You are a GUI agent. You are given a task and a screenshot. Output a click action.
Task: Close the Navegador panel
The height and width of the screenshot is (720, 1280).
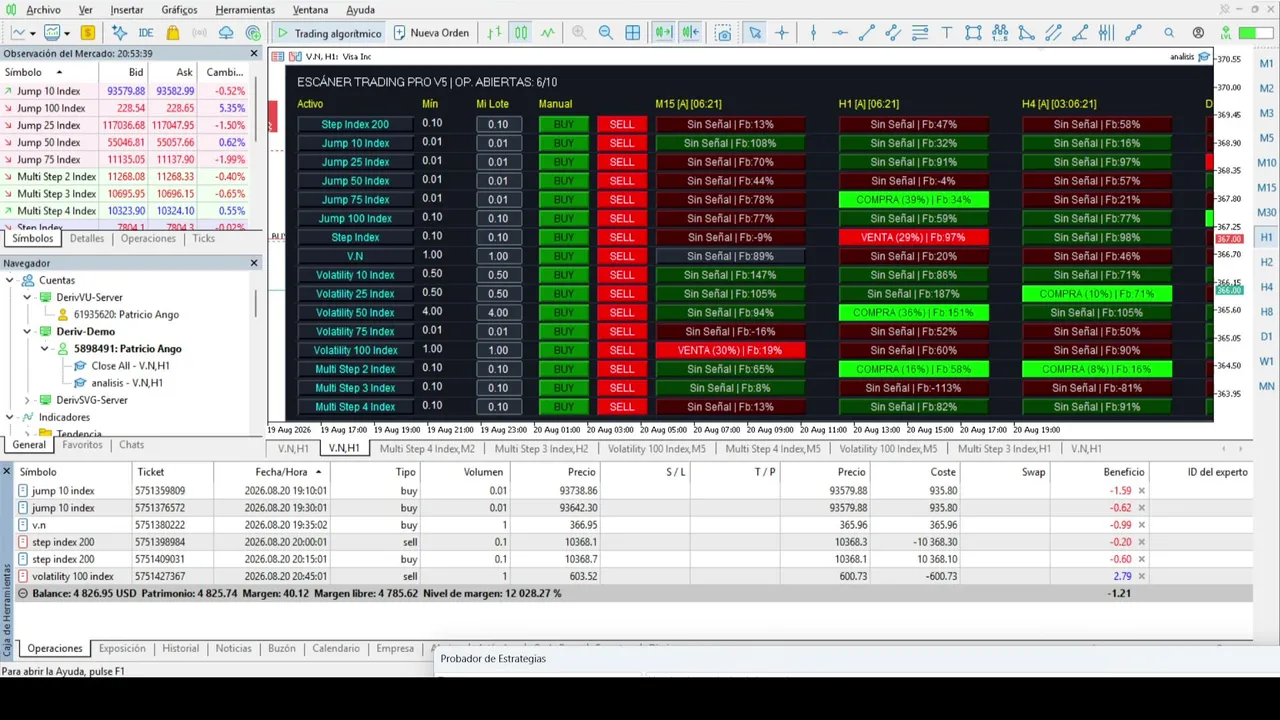pyautogui.click(x=254, y=263)
